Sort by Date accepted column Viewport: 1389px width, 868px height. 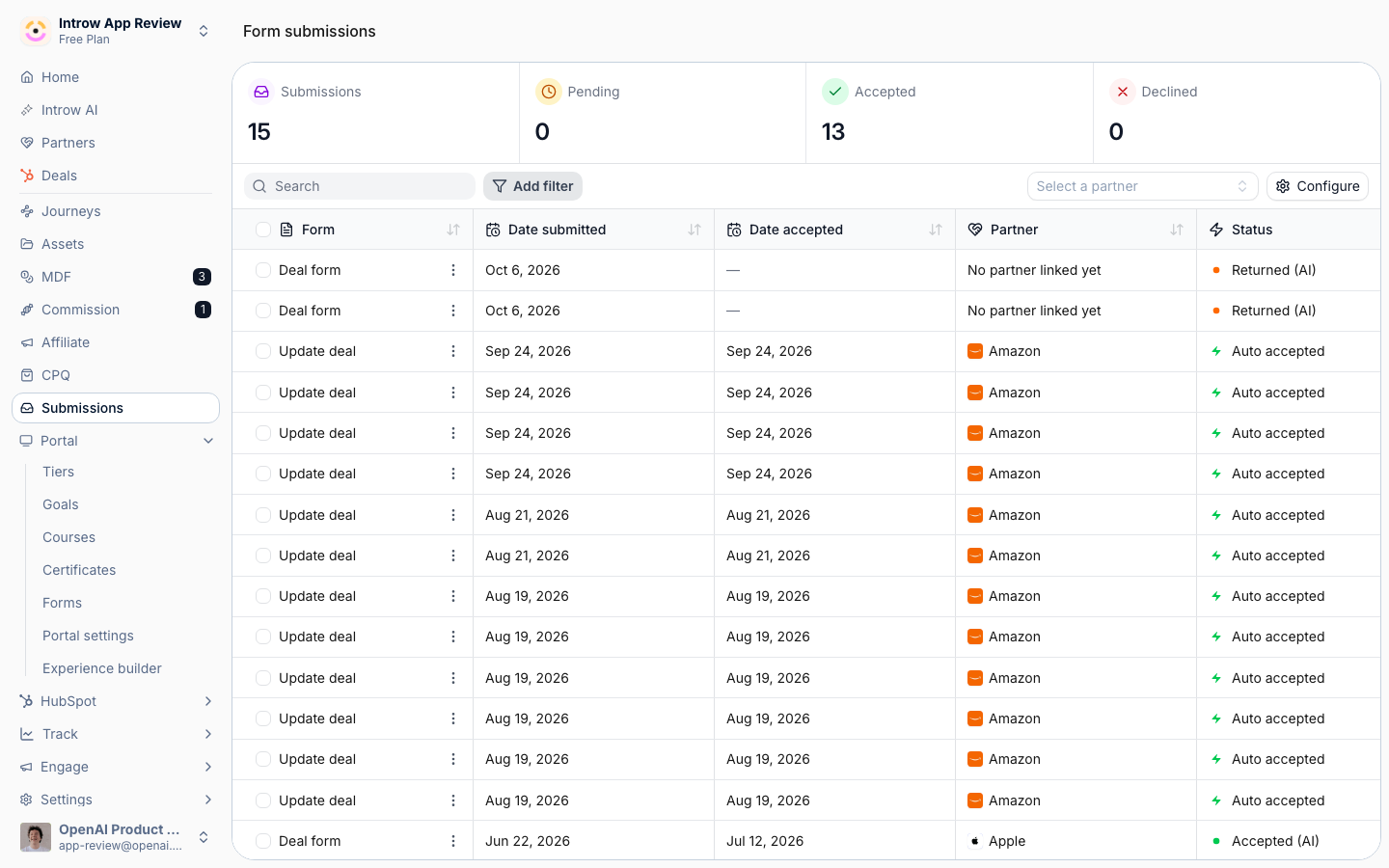[936, 230]
